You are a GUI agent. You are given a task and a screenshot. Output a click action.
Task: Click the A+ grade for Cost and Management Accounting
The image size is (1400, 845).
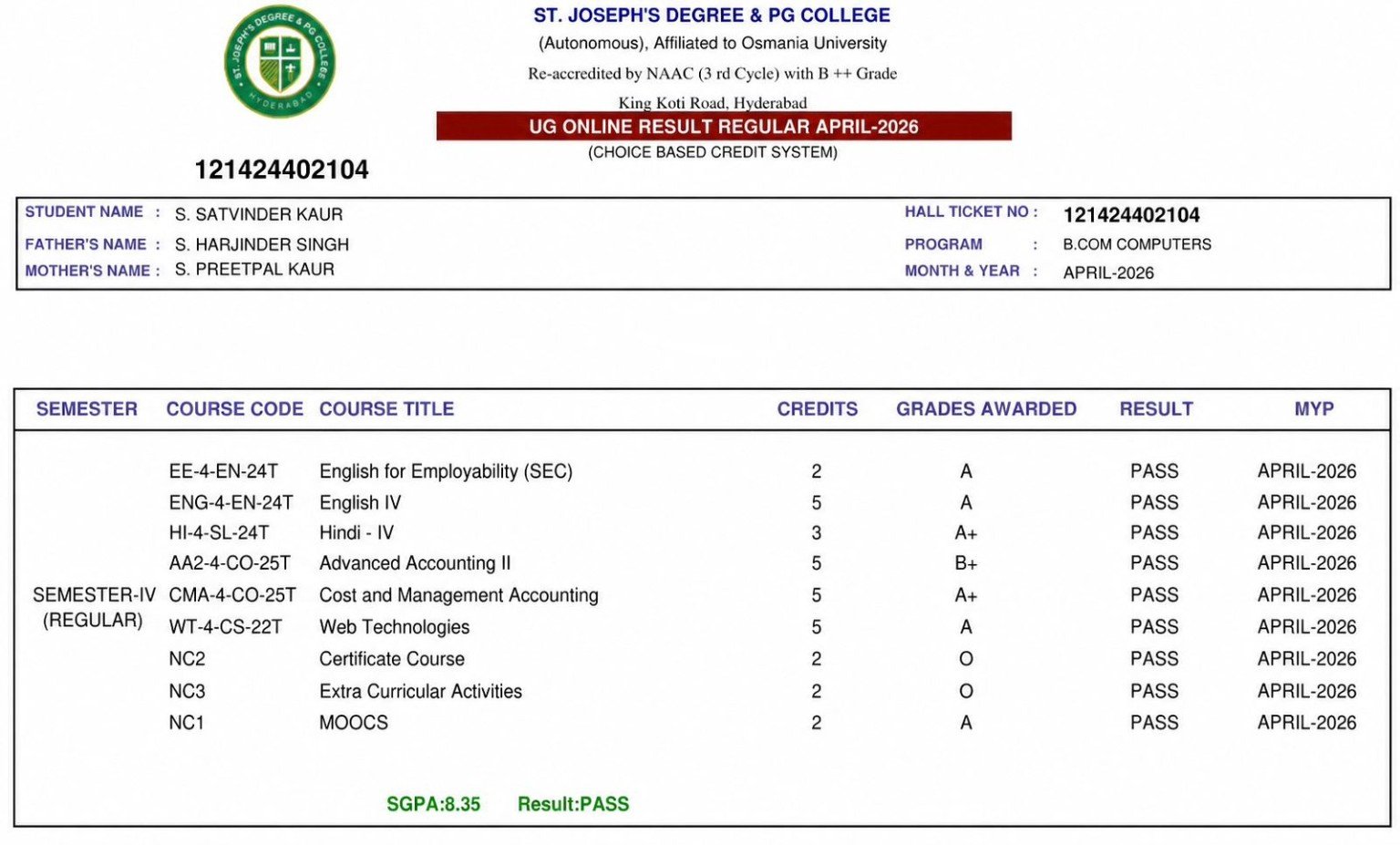pos(966,595)
